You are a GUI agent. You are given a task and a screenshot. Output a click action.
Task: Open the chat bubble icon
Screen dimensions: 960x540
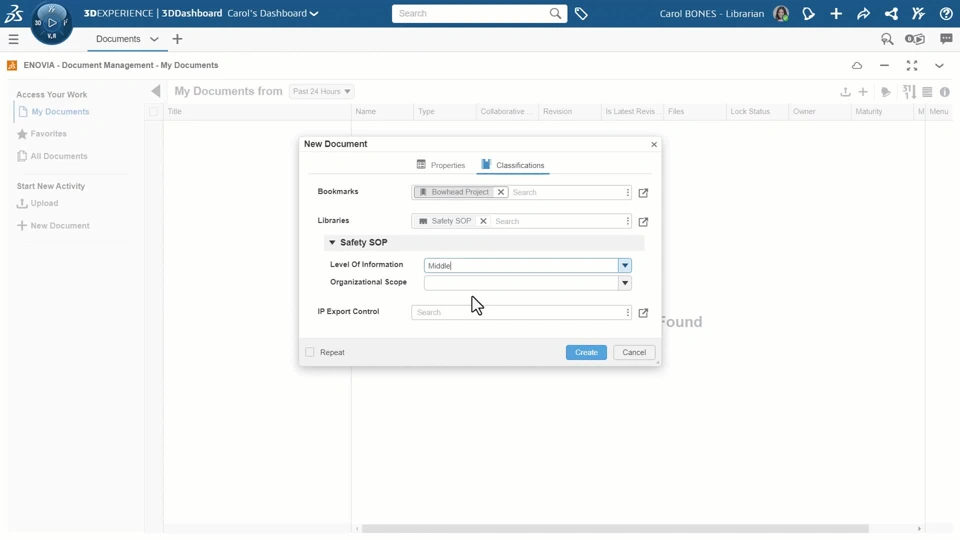(946, 39)
